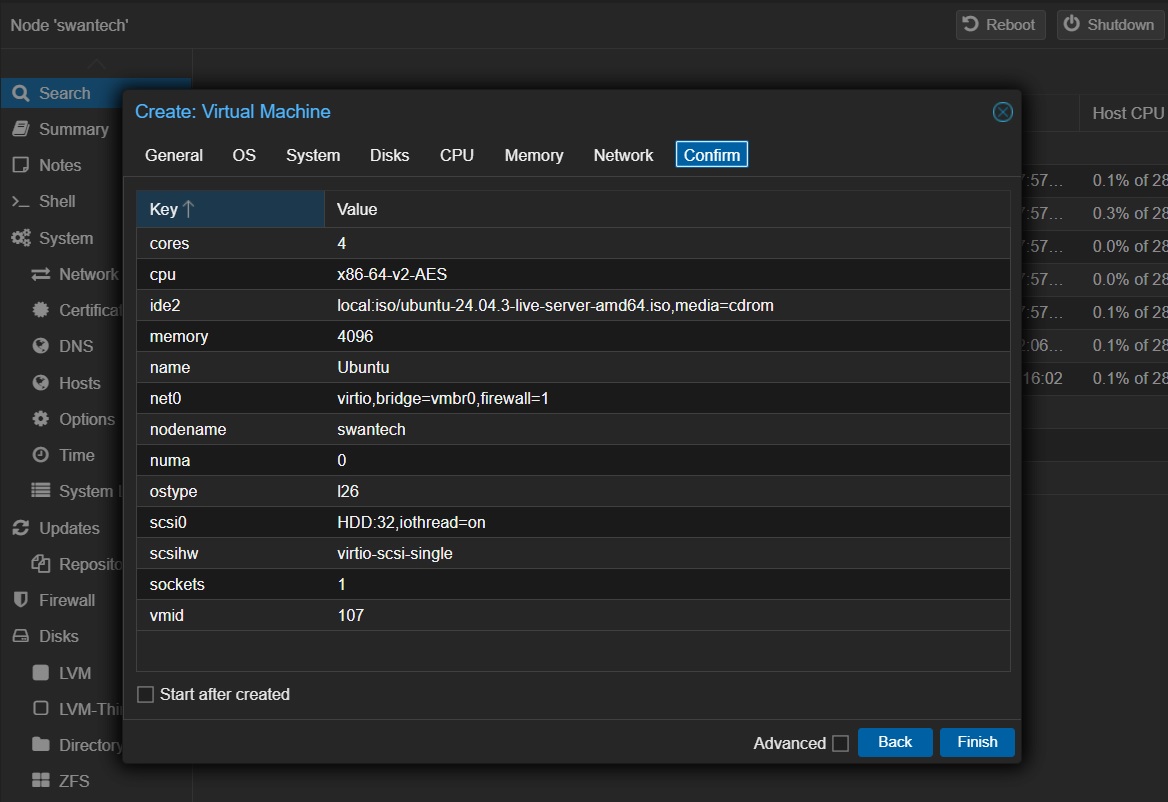Click the Back button

895,742
